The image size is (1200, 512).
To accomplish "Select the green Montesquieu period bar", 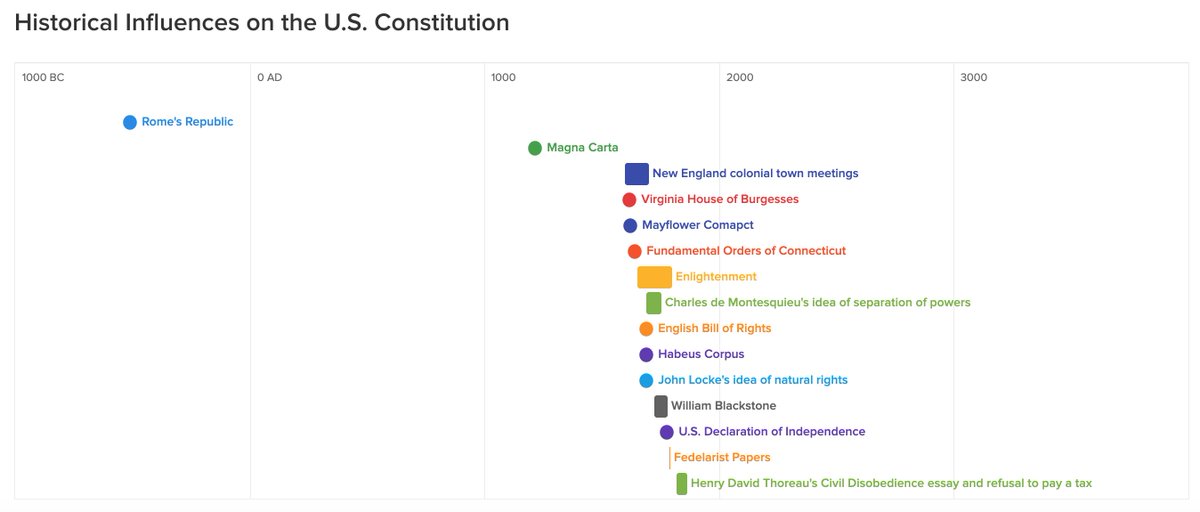I will (x=653, y=303).
